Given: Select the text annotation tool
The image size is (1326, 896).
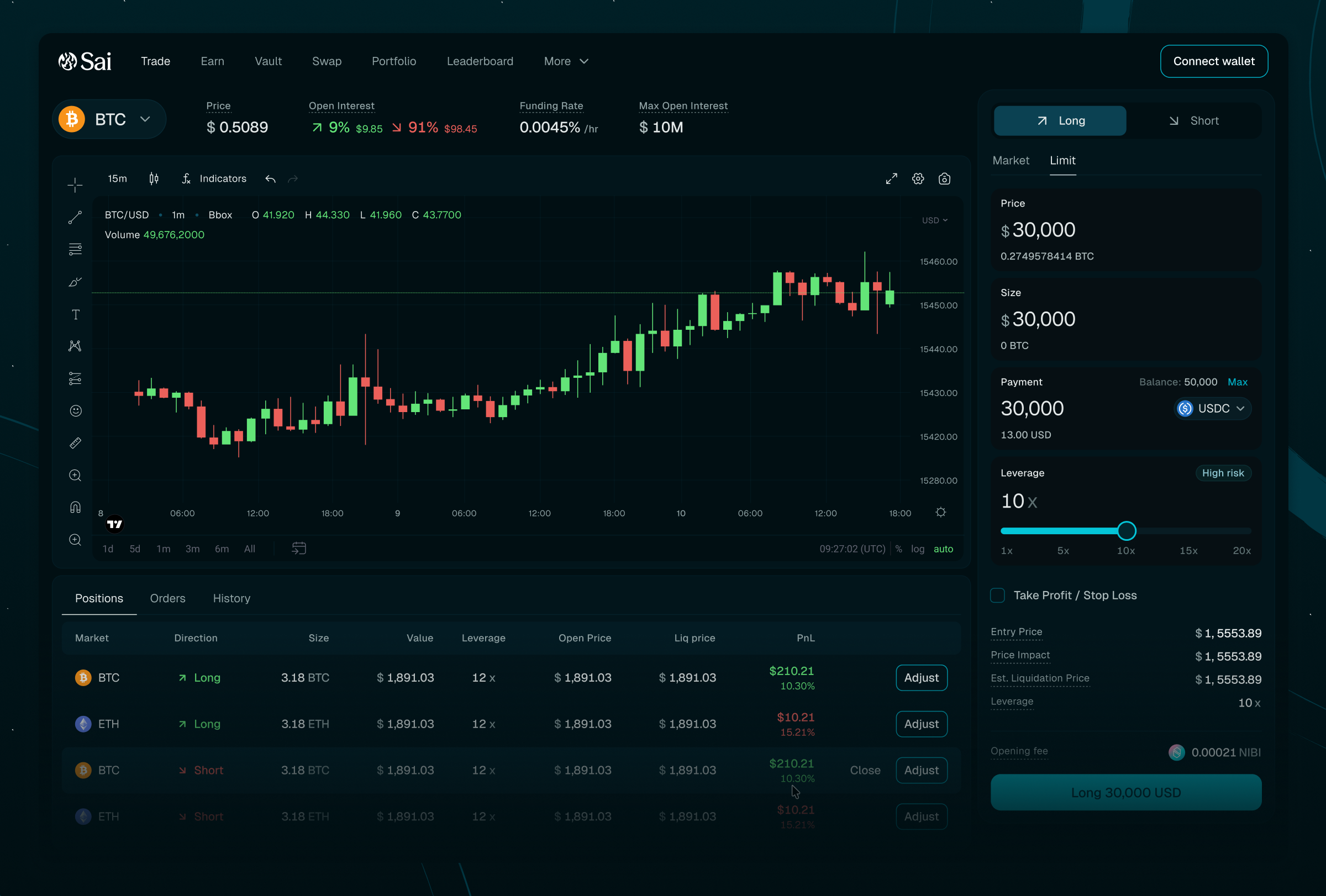Looking at the screenshot, I should pyautogui.click(x=75, y=315).
